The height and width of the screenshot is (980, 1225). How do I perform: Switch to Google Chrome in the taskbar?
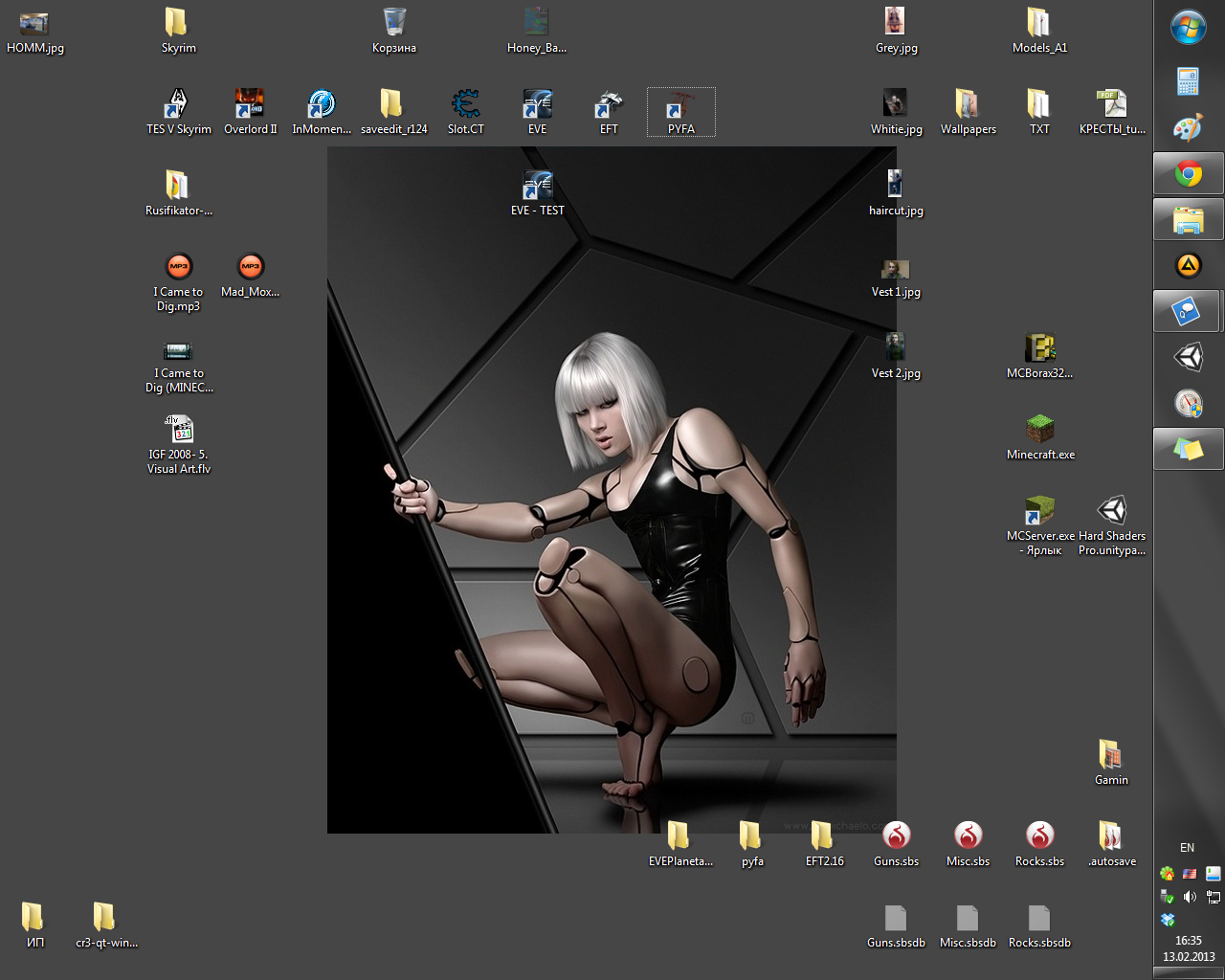pyautogui.click(x=1189, y=174)
